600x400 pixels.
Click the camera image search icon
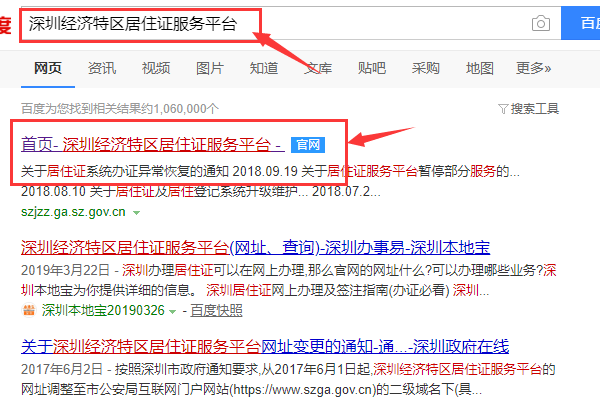pyautogui.click(x=541, y=23)
